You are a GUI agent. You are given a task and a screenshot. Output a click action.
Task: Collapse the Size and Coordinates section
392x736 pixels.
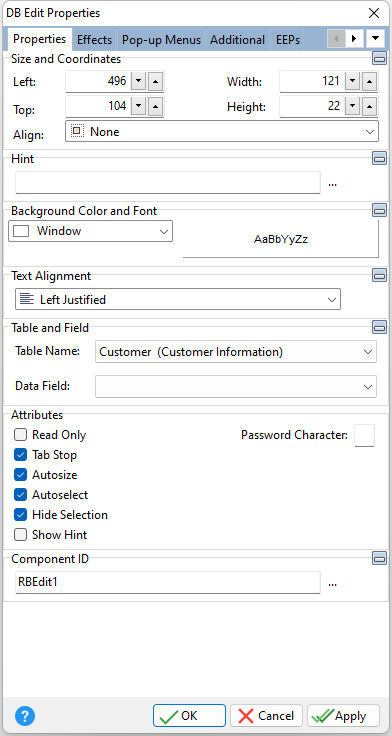click(x=379, y=58)
